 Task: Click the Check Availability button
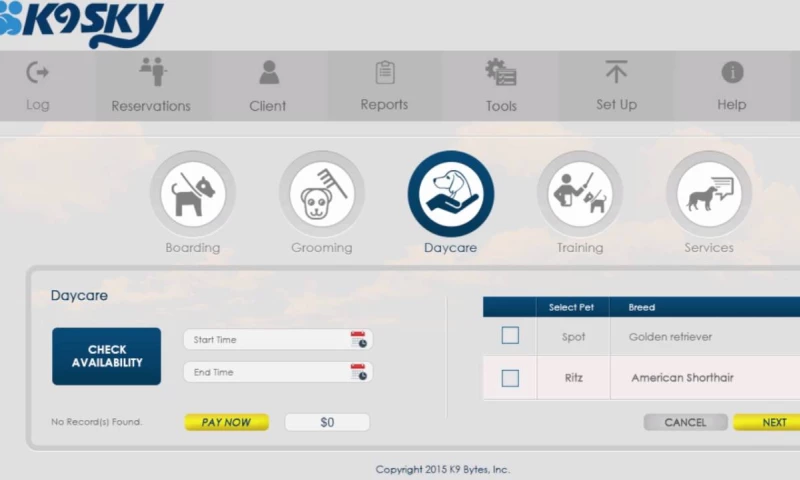point(107,356)
